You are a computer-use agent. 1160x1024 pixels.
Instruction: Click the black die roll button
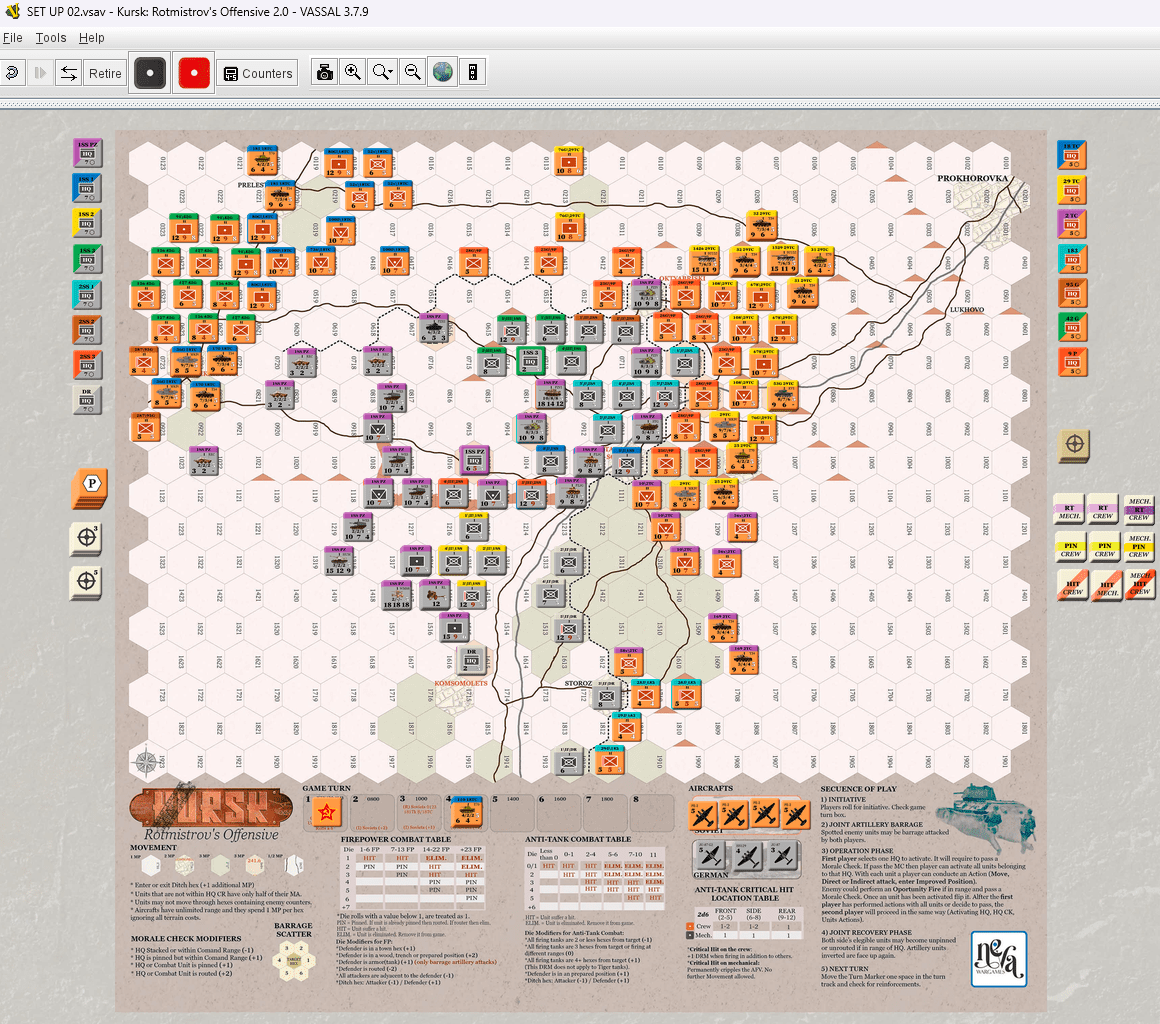(150, 73)
